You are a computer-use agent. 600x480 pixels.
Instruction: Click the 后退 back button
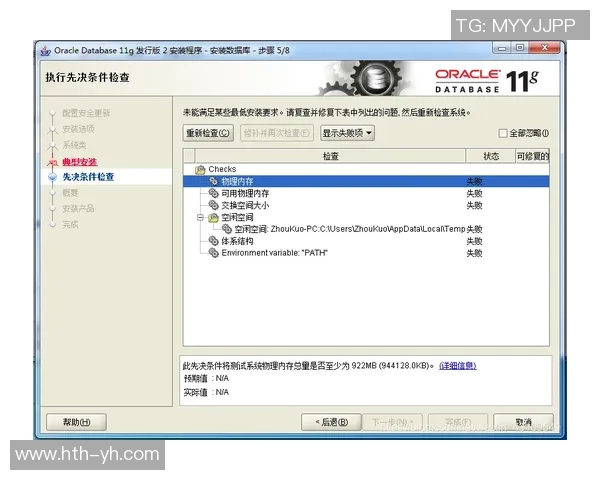(x=331, y=422)
